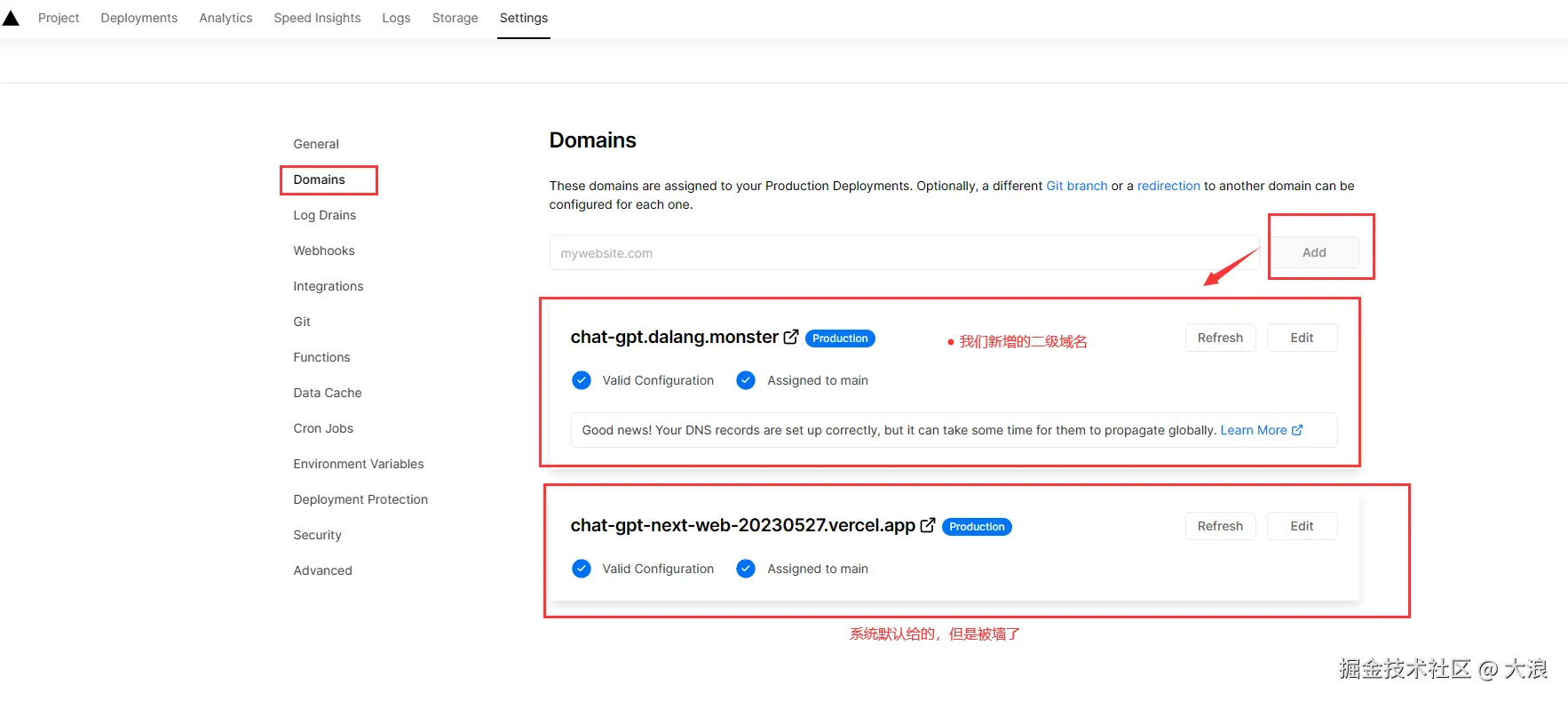Go to Data Cache settings
The width and height of the screenshot is (1568, 701).
tap(328, 393)
